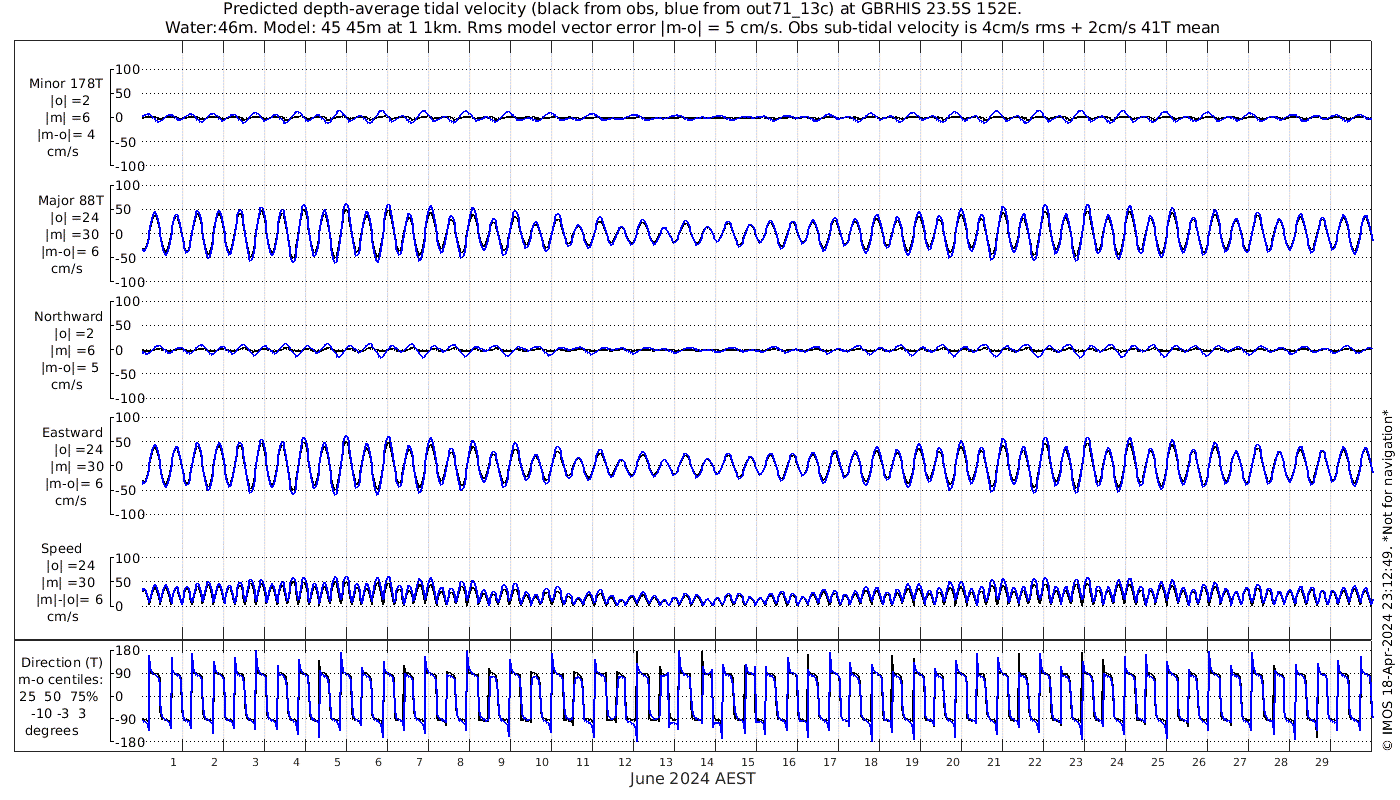Image resolution: width=1400 pixels, height=800 pixels.
Task: Click the date tick label '1'
Action: pyautogui.click(x=173, y=762)
